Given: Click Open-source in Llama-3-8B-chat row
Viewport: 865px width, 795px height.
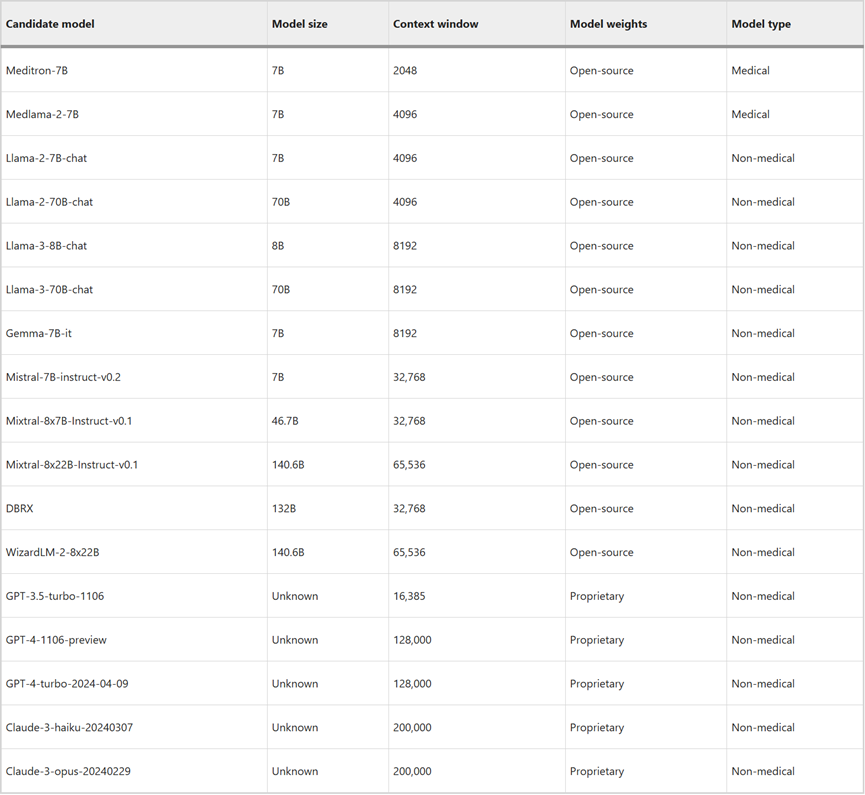Looking at the screenshot, I should click(x=601, y=246).
